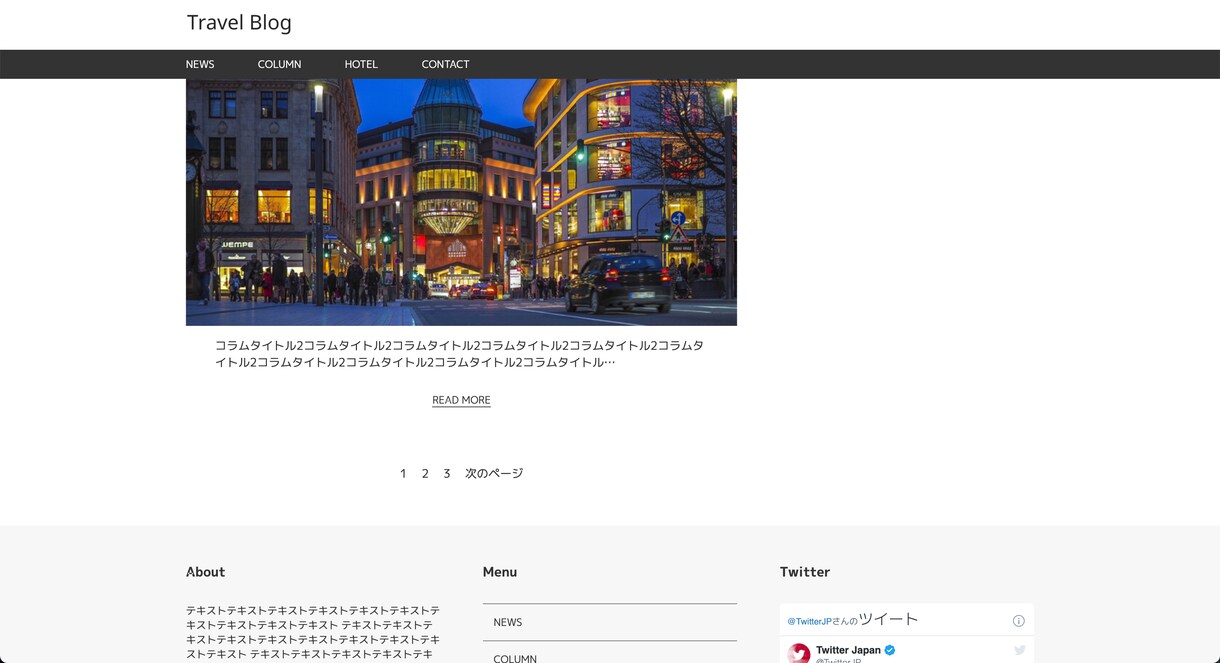Screen dimensions: 1220x663
Task: Go to pagination page 2
Action: pyautogui.click(x=425, y=473)
